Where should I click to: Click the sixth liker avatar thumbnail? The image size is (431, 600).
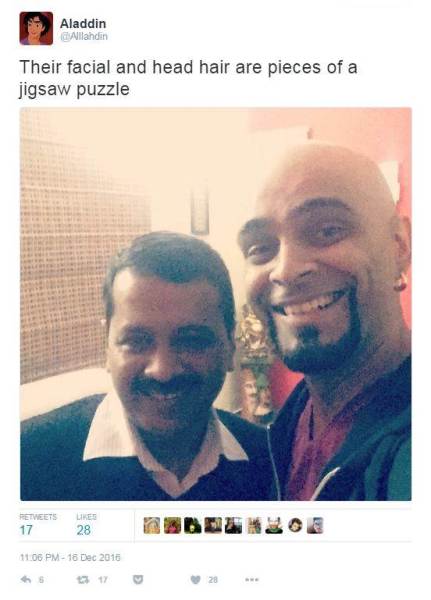254,525
